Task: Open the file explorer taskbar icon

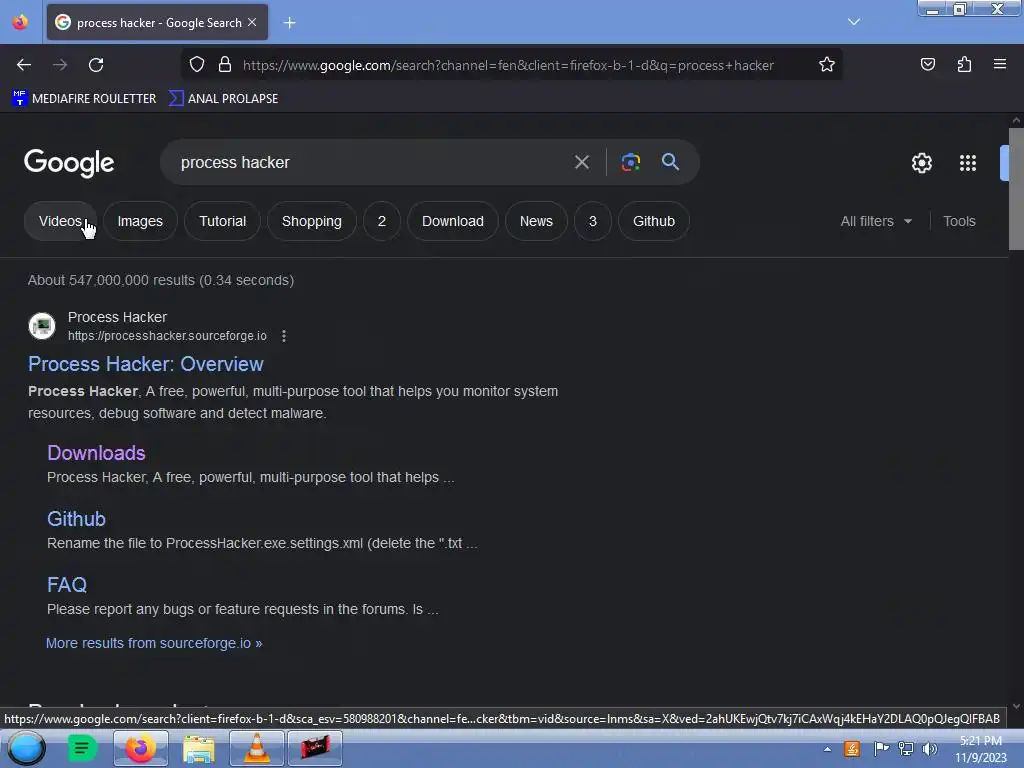Action: tap(199, 748)
